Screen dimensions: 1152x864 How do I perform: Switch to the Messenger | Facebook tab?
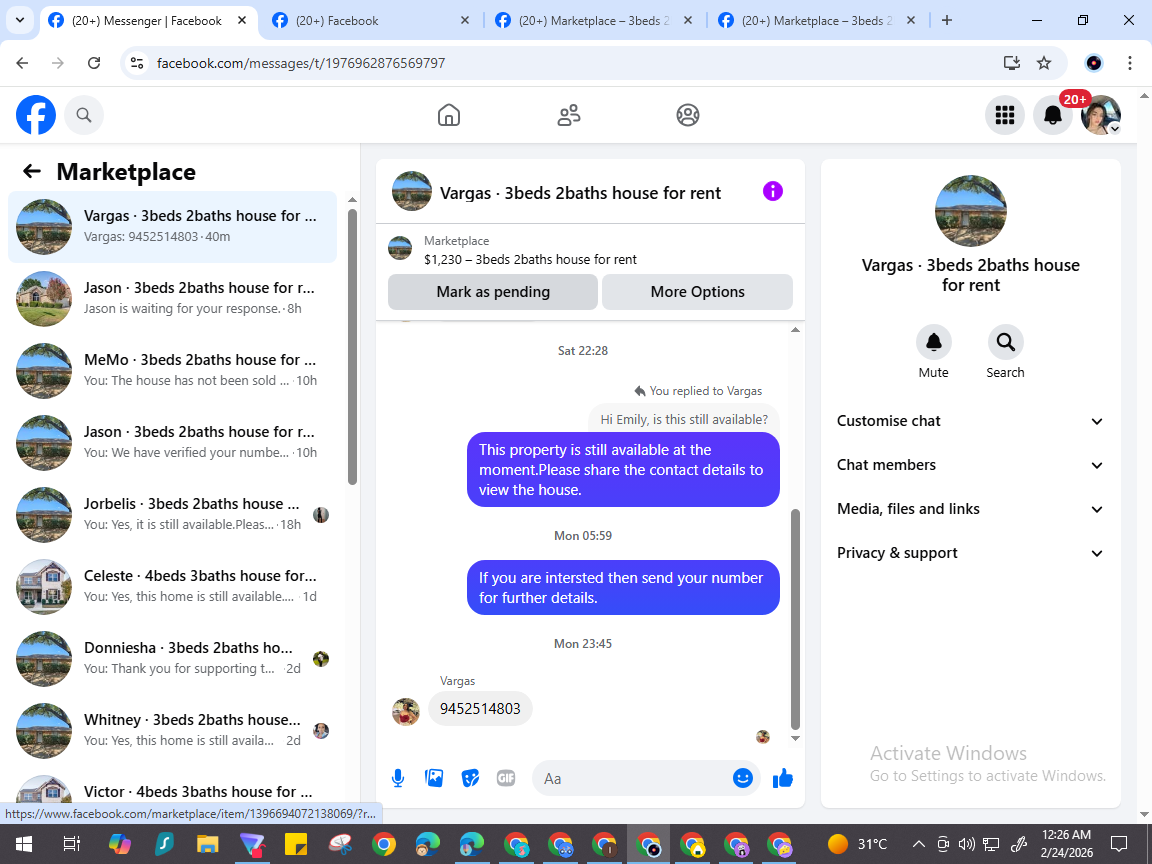point(148,21)
